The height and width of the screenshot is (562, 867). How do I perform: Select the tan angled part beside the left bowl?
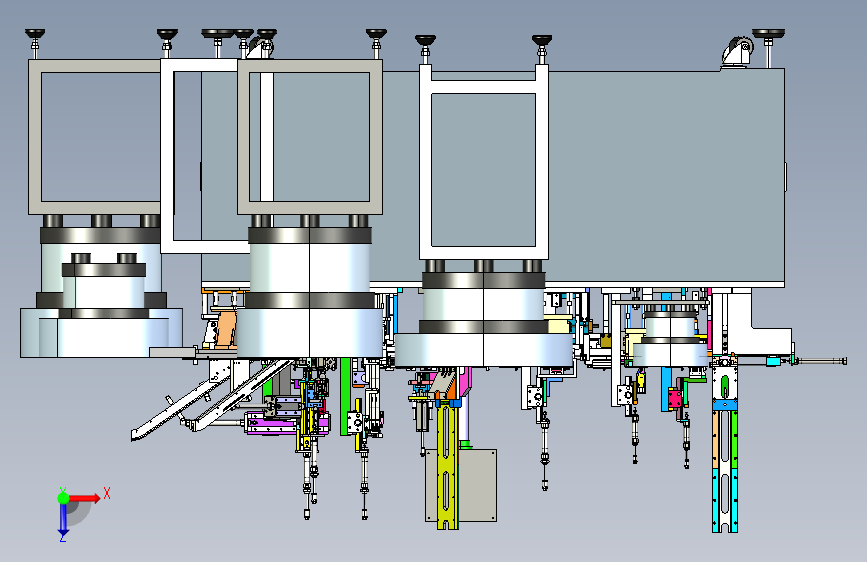click(x=226, y=330)
